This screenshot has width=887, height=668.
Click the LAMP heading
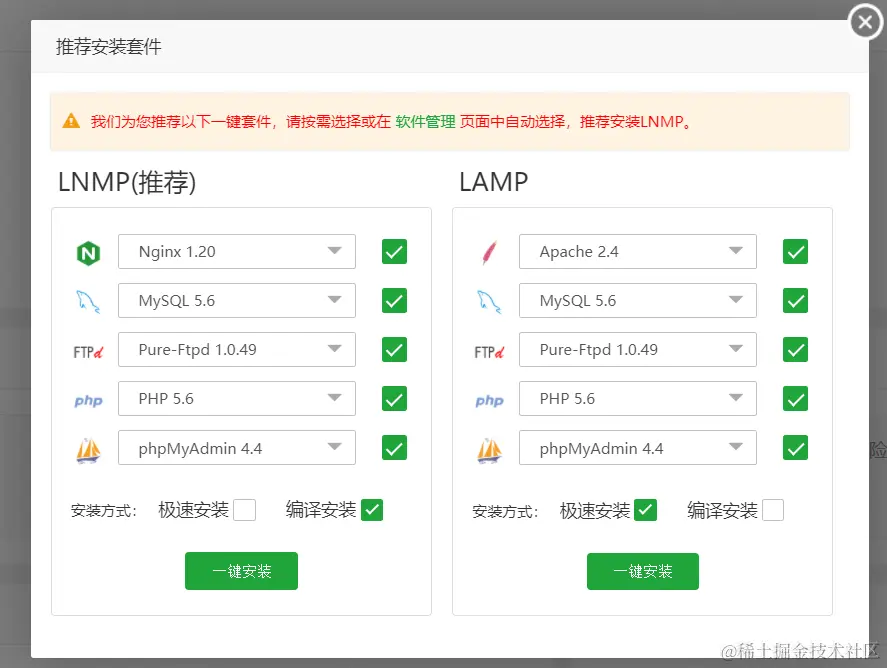point(494,182)
